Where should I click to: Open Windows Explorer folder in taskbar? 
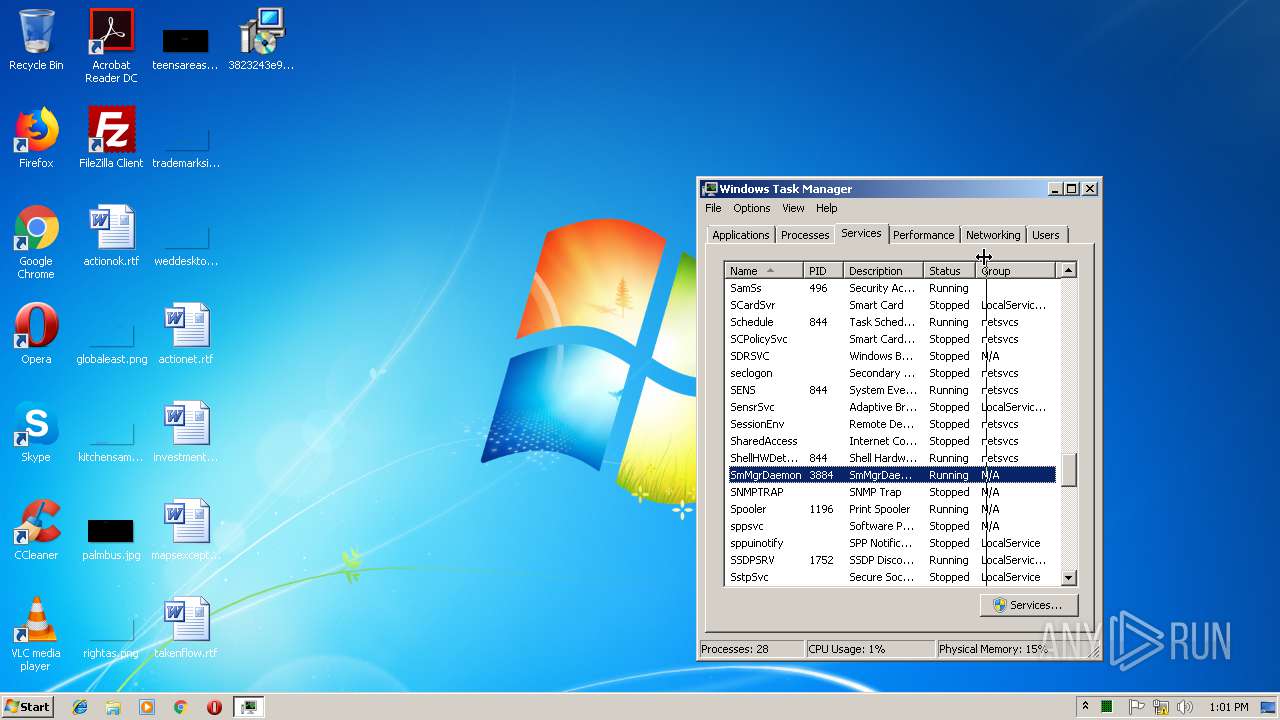tap(113, 707)
